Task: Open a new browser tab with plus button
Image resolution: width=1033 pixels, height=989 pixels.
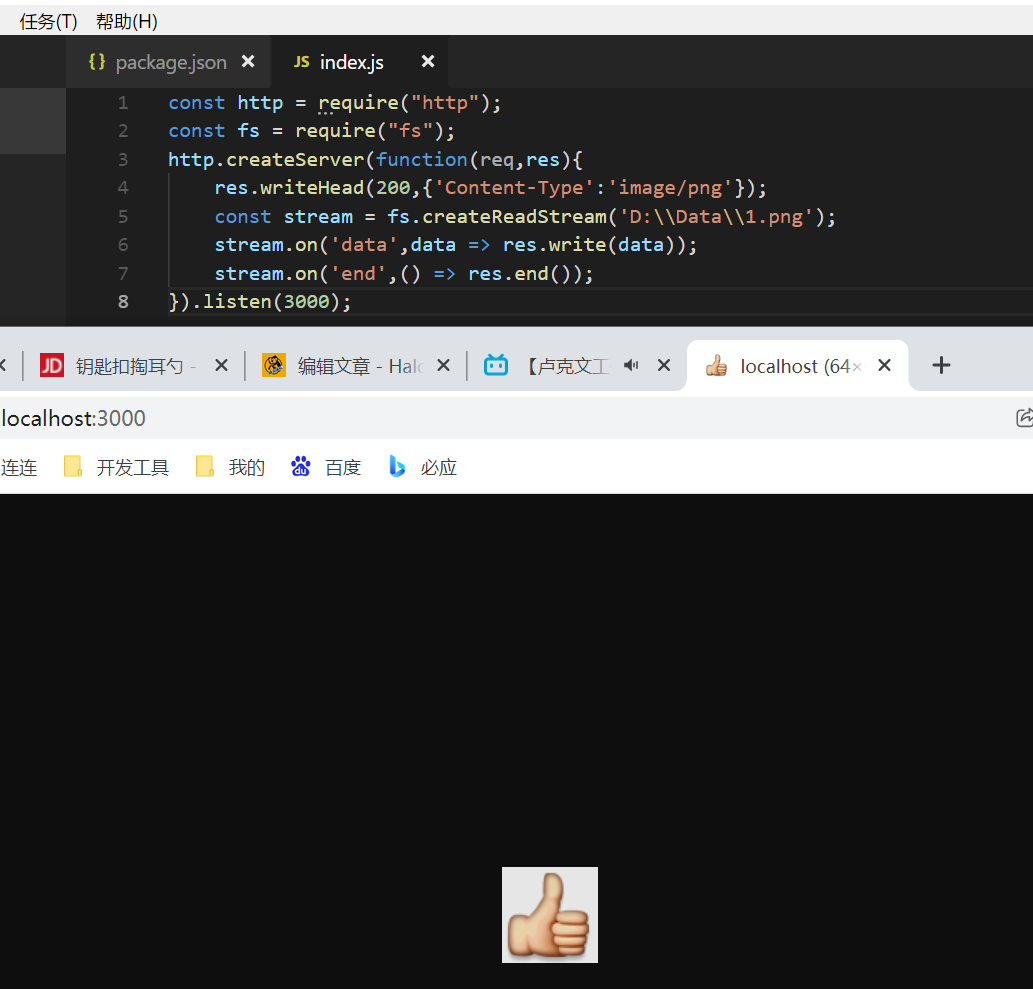Action: 940,366
